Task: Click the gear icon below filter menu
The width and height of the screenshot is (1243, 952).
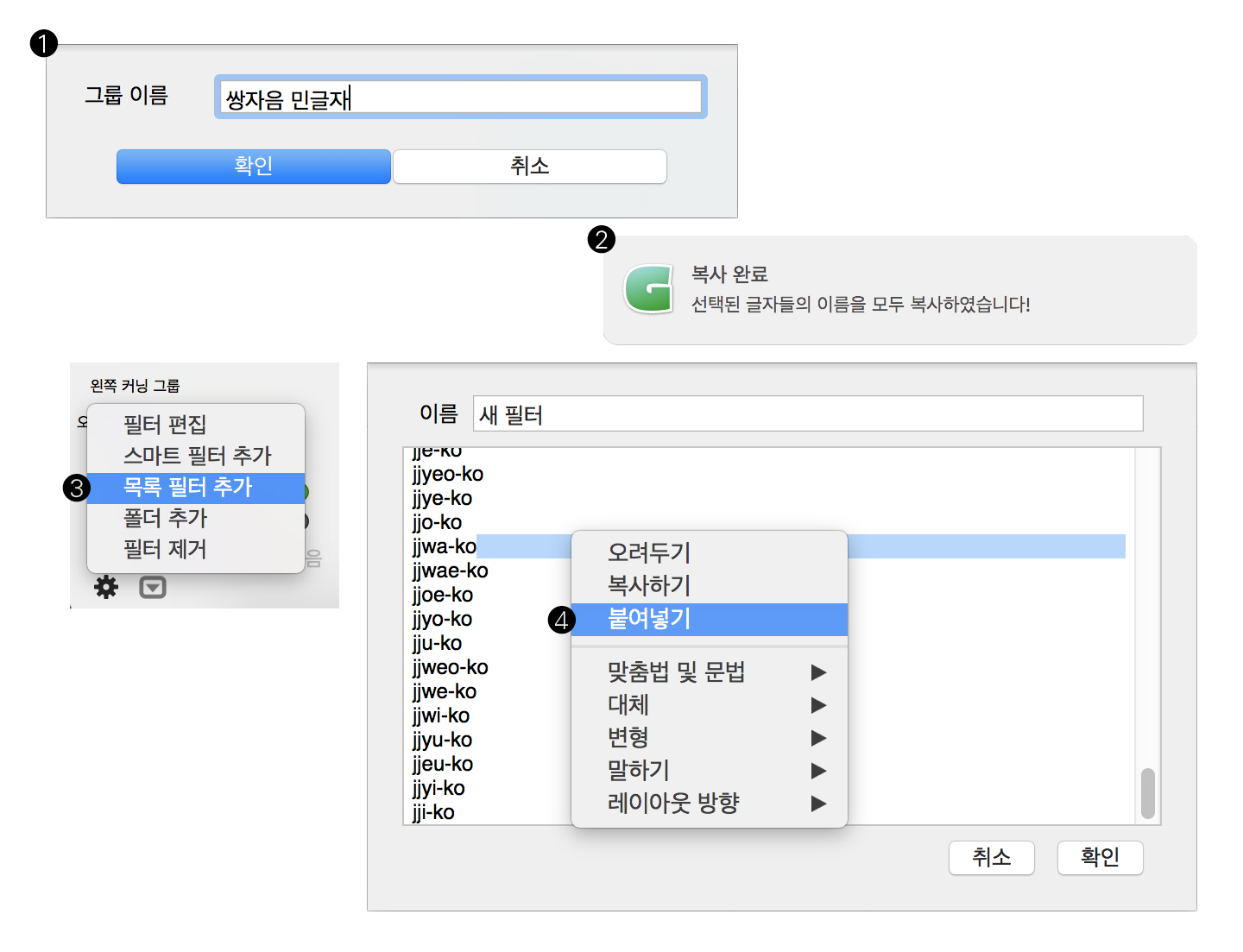Action: click(x=106, y=588)
